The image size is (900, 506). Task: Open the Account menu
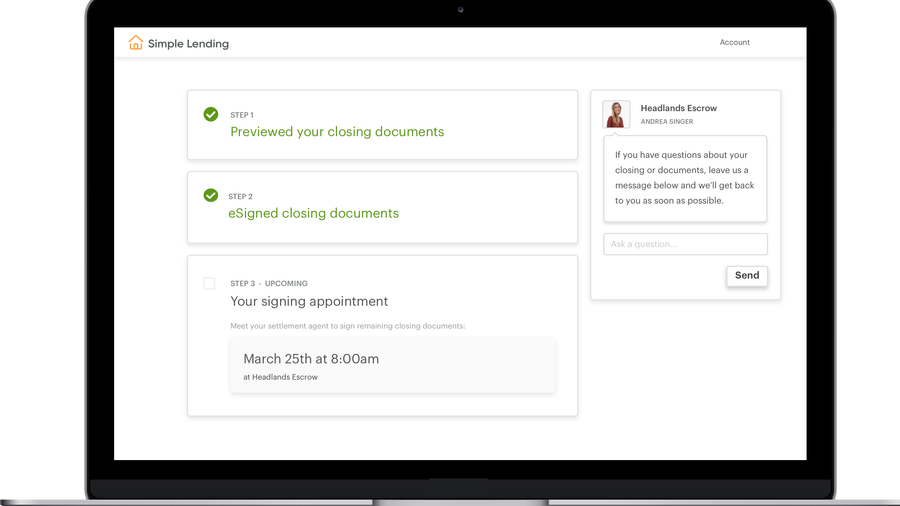click(x=734, y=43)
